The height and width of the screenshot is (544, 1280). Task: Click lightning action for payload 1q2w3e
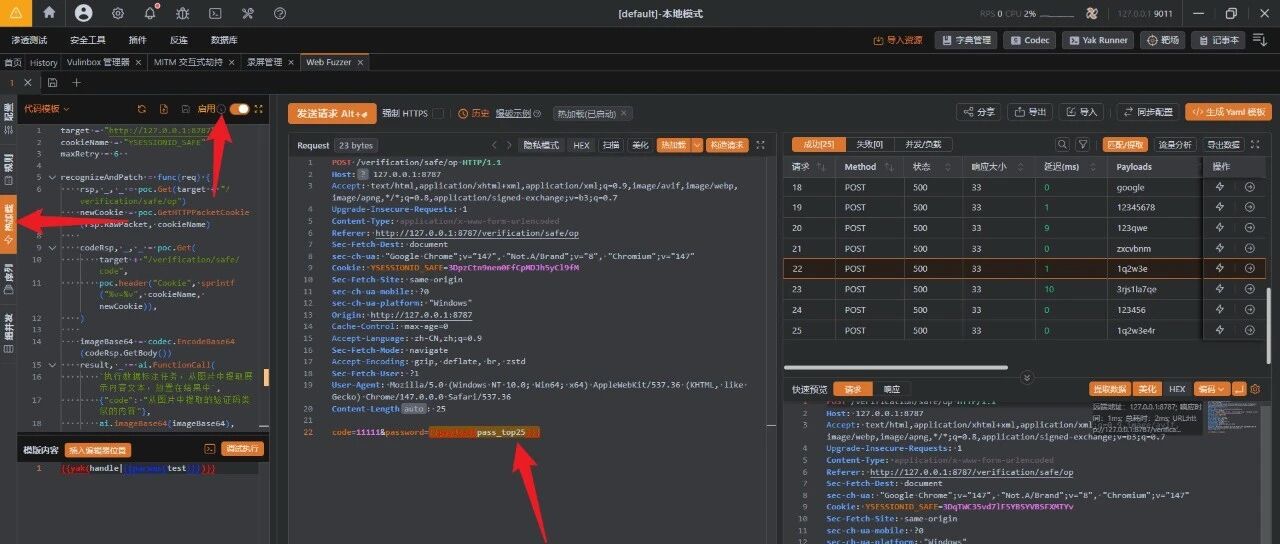pyautogui.click(x=1219, y=268)
